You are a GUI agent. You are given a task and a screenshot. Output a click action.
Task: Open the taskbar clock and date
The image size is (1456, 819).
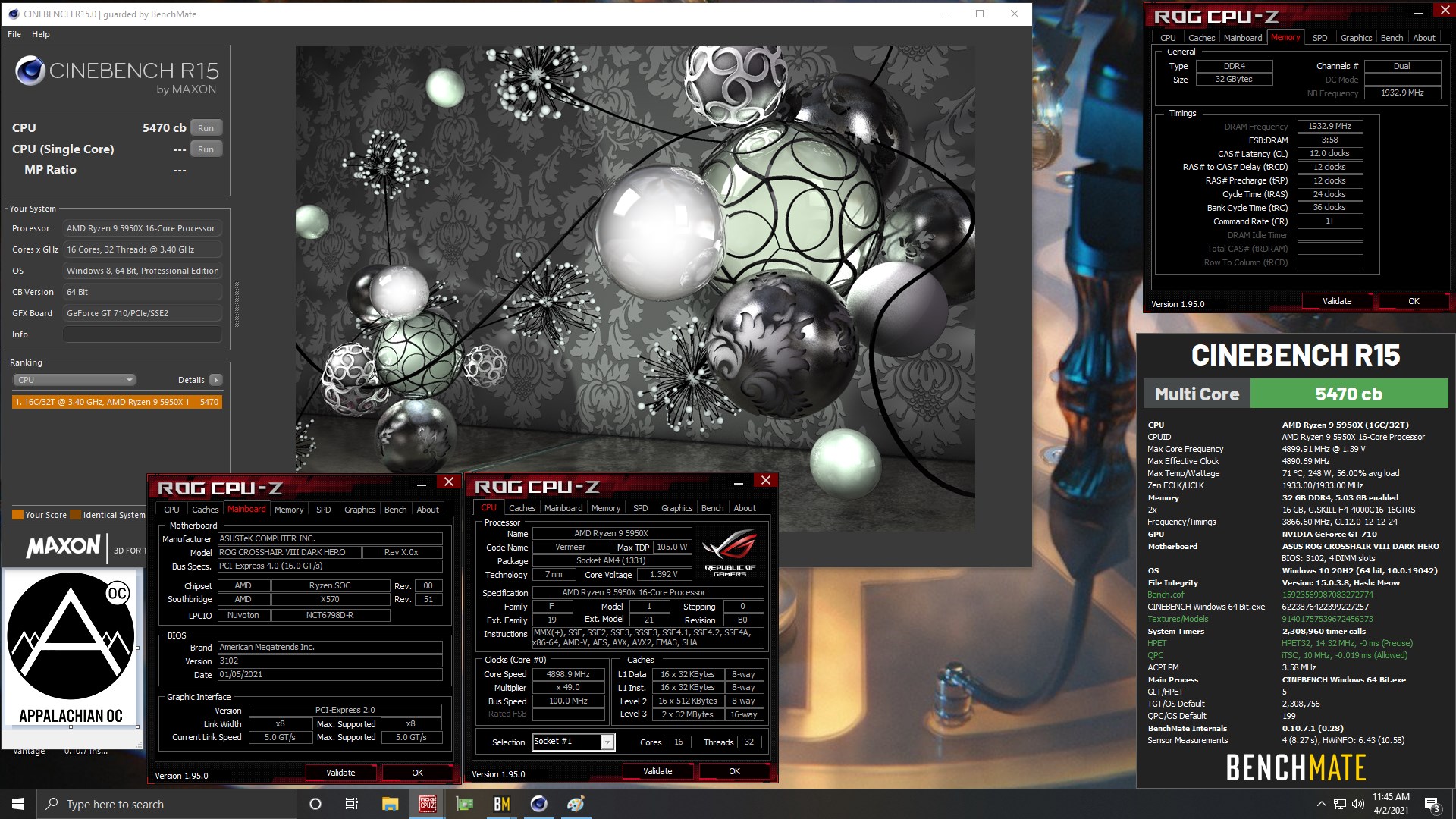click(x=1391, y=804)
